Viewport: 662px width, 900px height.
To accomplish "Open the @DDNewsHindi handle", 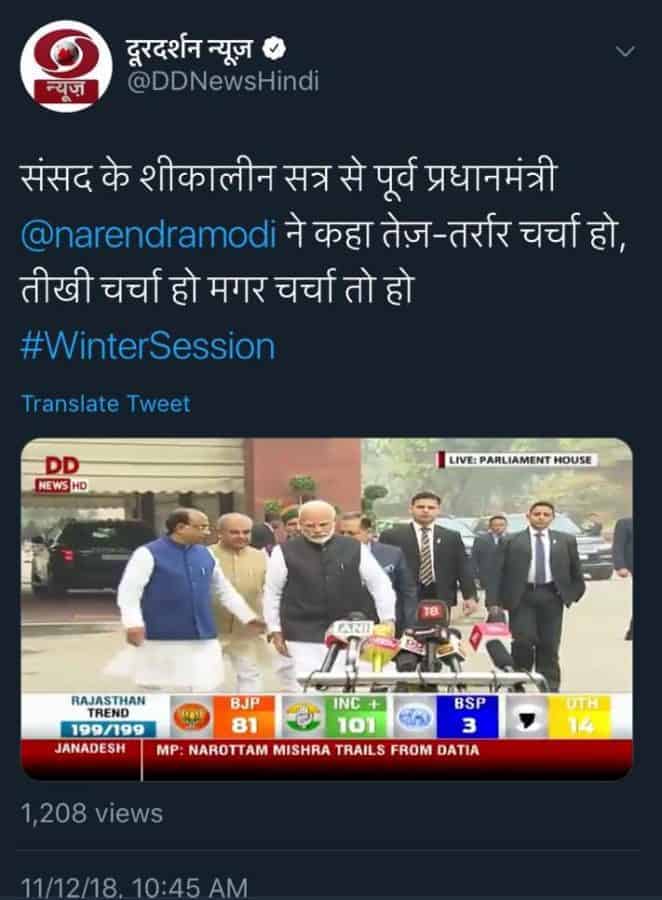I will pos(222,81).
